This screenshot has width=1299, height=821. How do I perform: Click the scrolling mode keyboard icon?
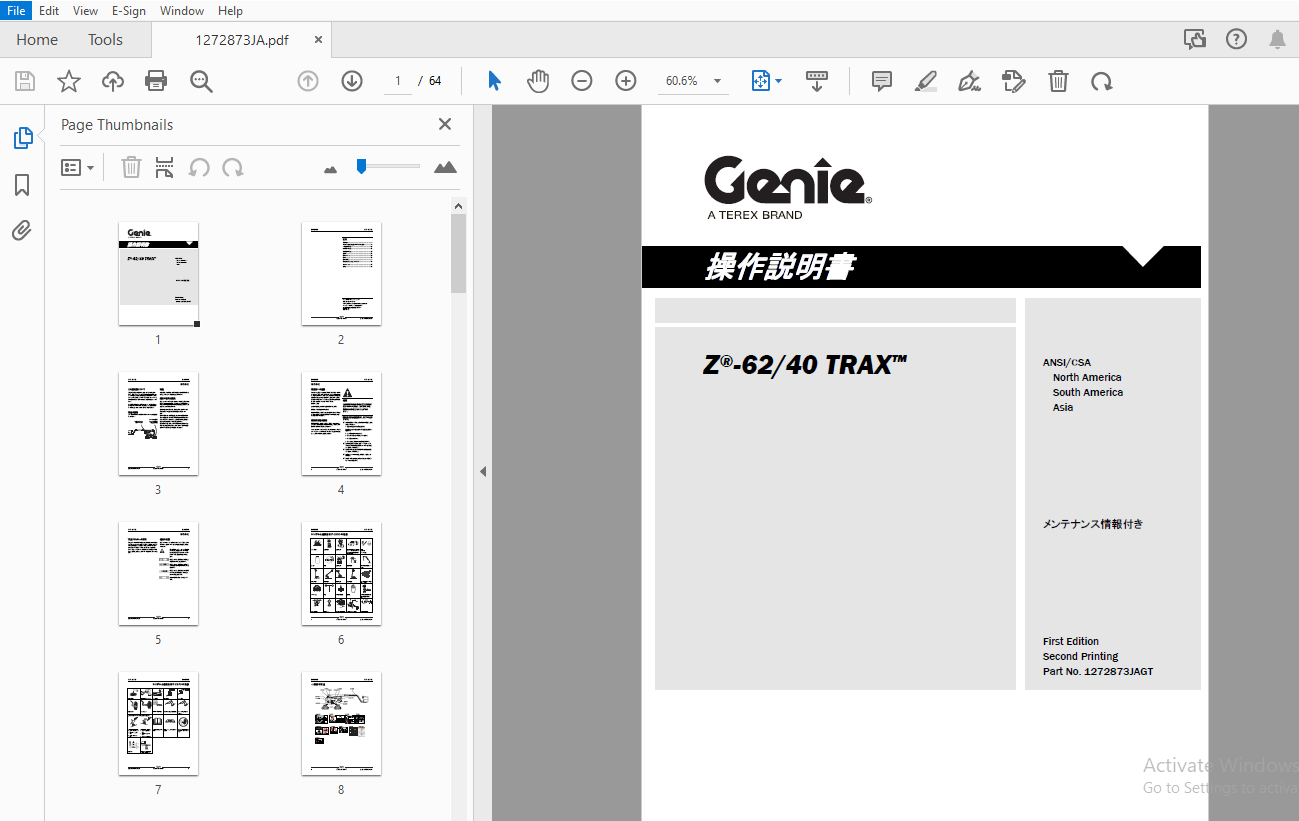817,81
